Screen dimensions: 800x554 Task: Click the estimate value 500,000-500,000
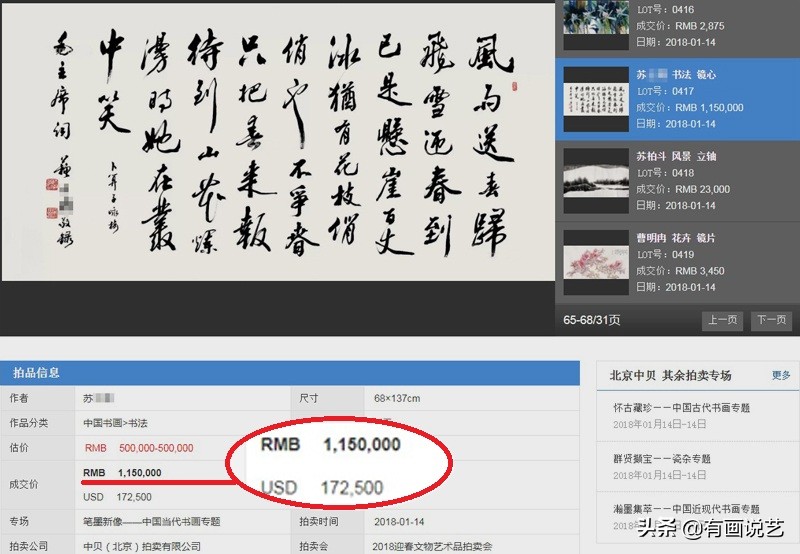[156, 448]
